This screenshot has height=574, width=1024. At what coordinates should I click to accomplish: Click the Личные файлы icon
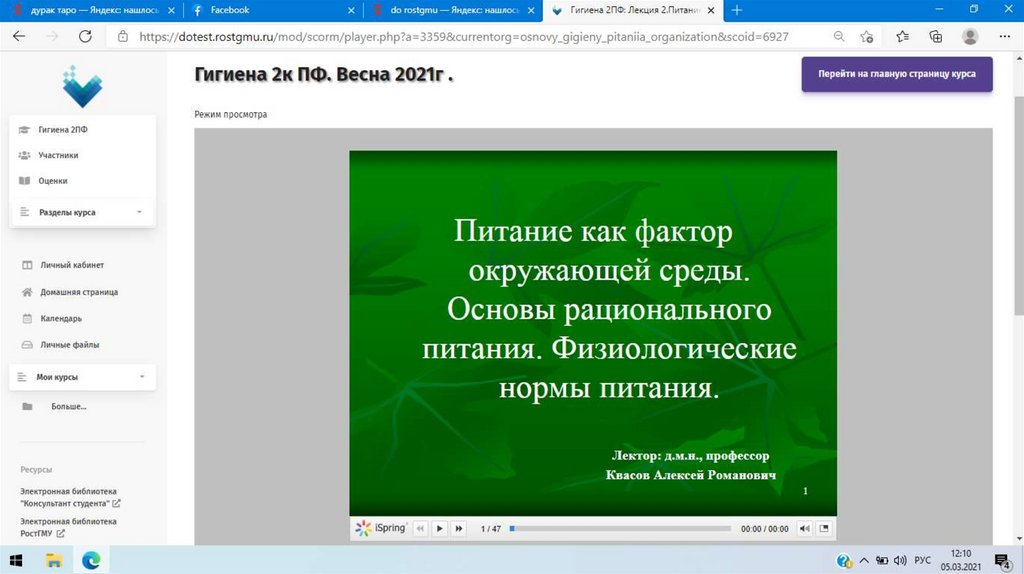pos(27,345)
